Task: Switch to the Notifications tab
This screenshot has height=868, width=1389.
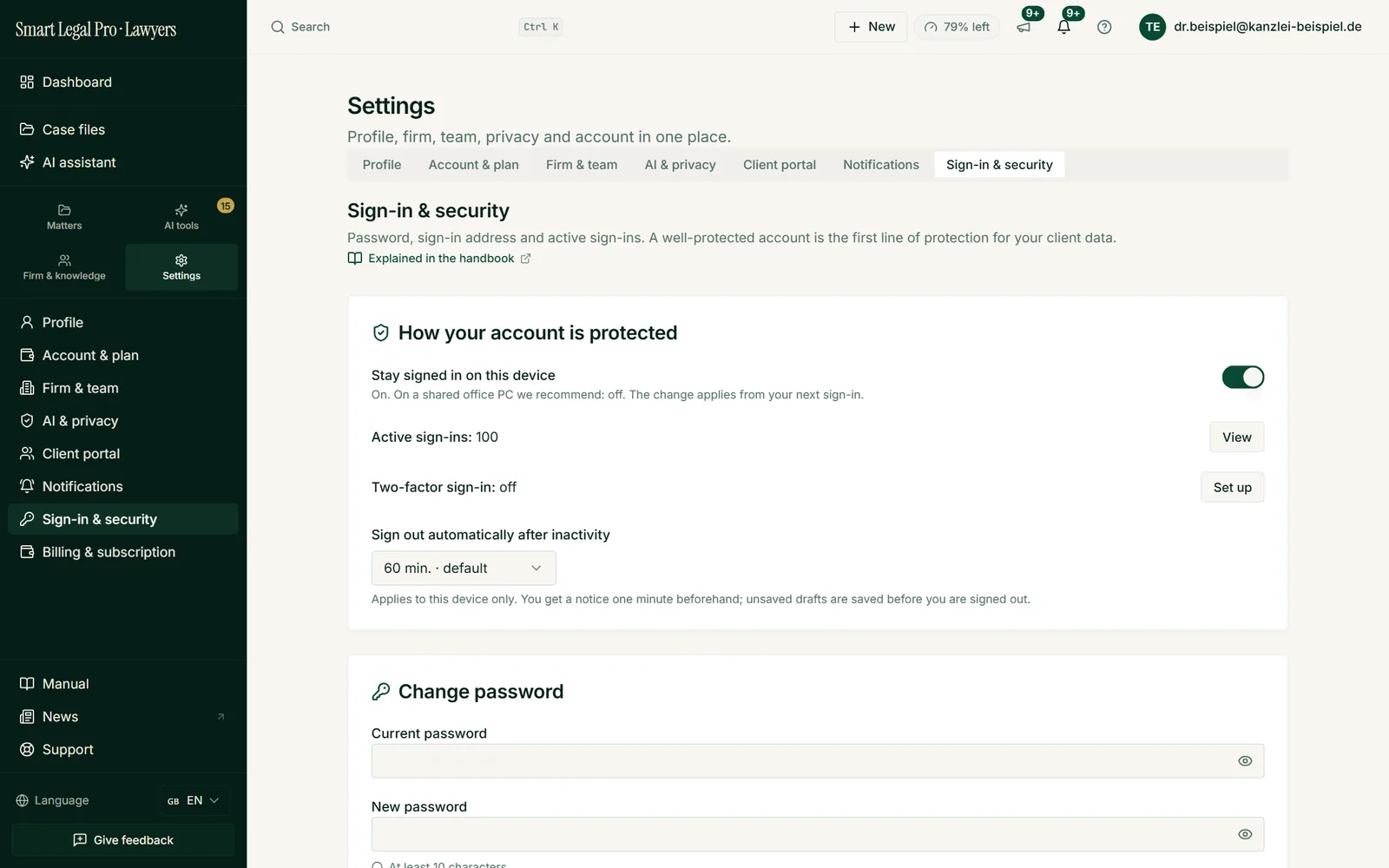Action: click(881, 165)
